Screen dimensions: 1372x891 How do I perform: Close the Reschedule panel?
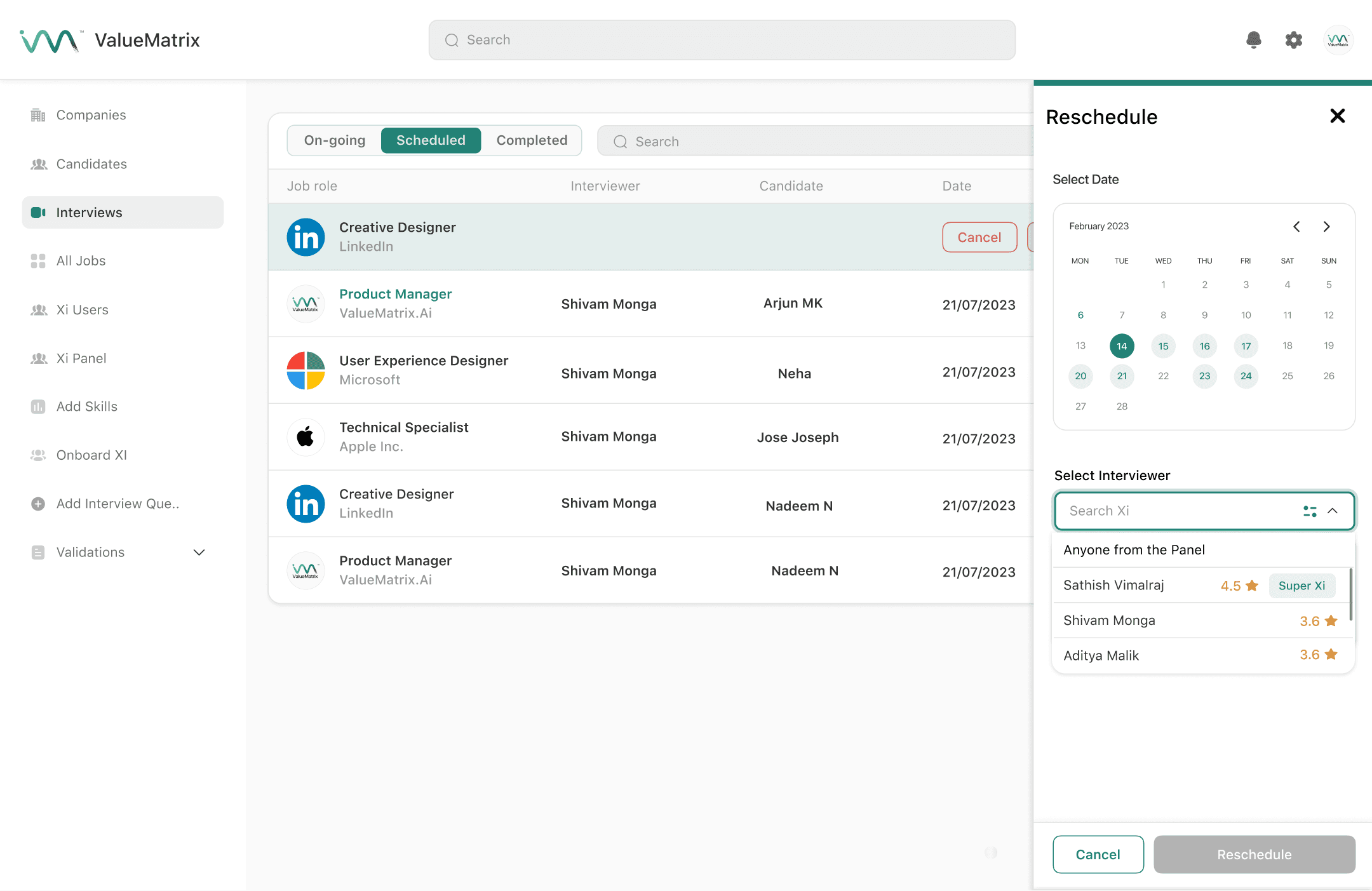[1337, 116]
